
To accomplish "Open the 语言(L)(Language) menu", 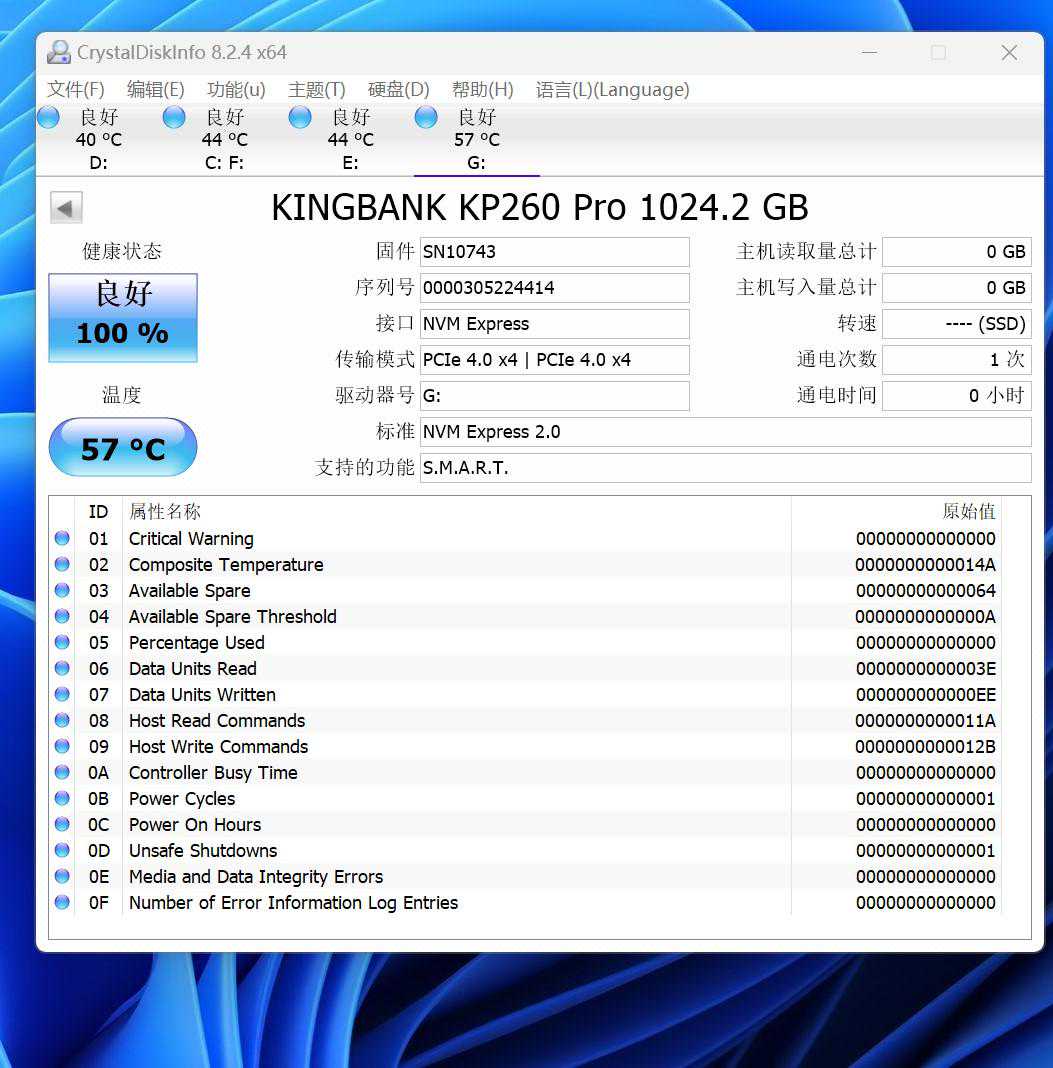I will point(612,90).
